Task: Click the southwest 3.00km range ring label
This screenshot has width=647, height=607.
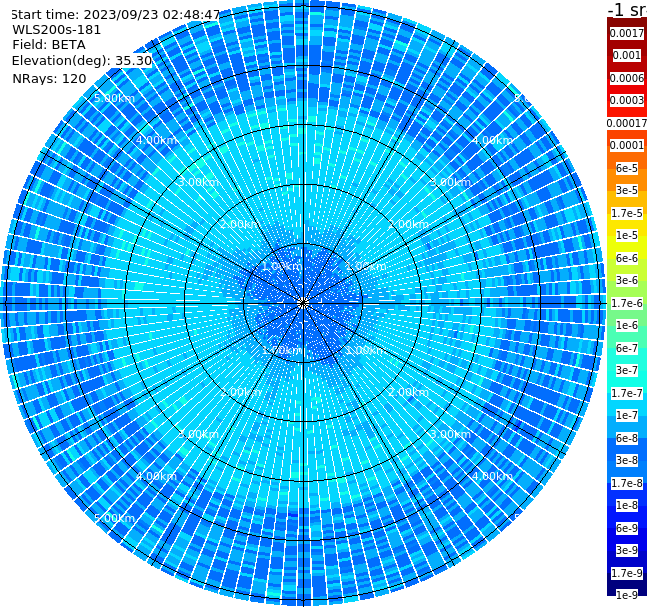Action: click(198, 434)
